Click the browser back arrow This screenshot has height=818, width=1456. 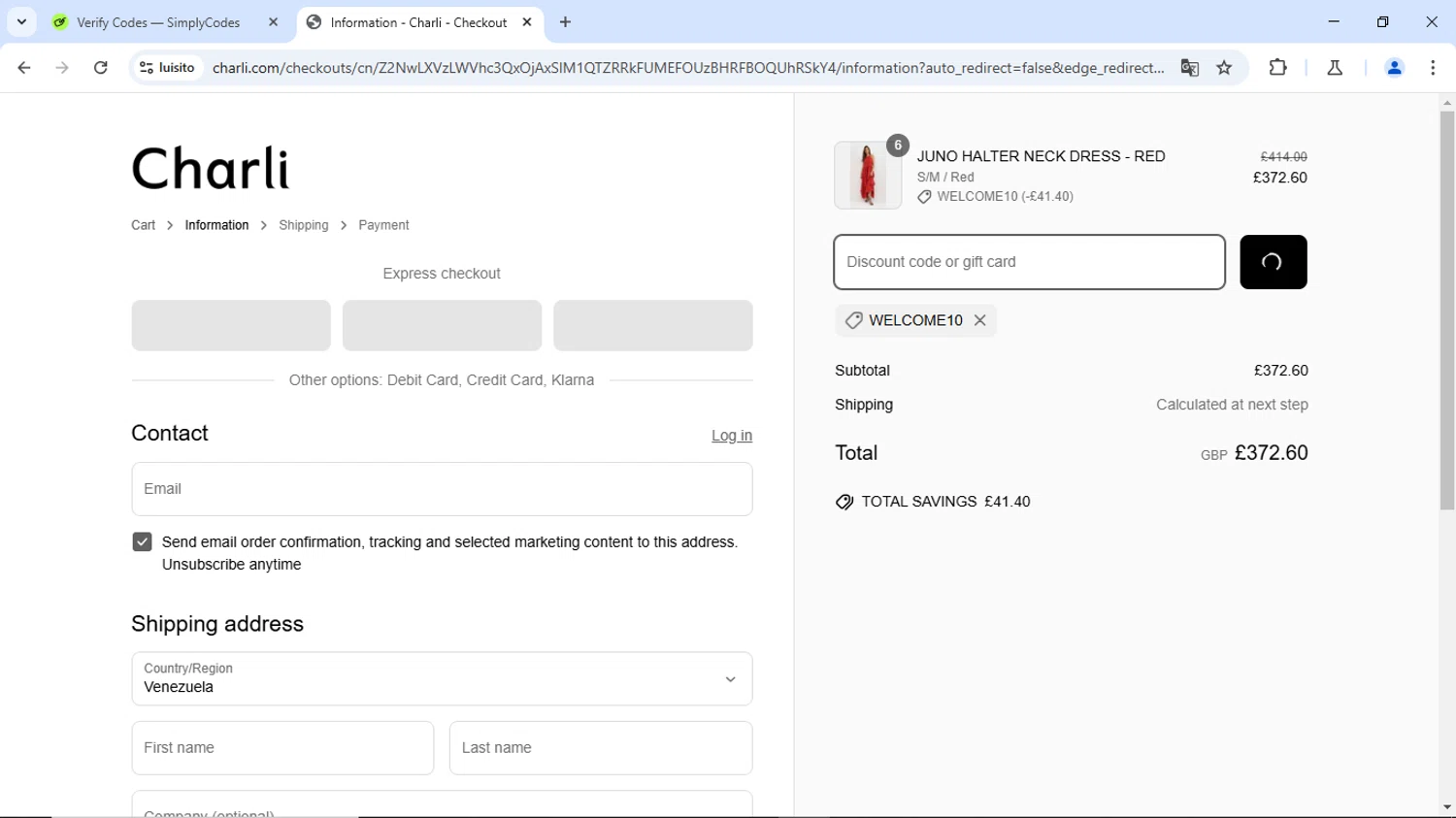click(x=24, y=68)
